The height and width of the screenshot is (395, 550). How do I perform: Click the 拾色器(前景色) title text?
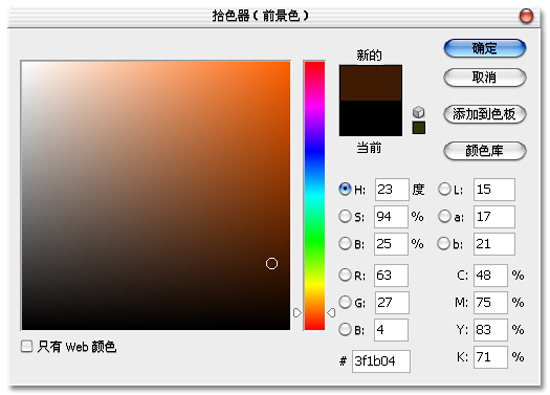[260, 16]
